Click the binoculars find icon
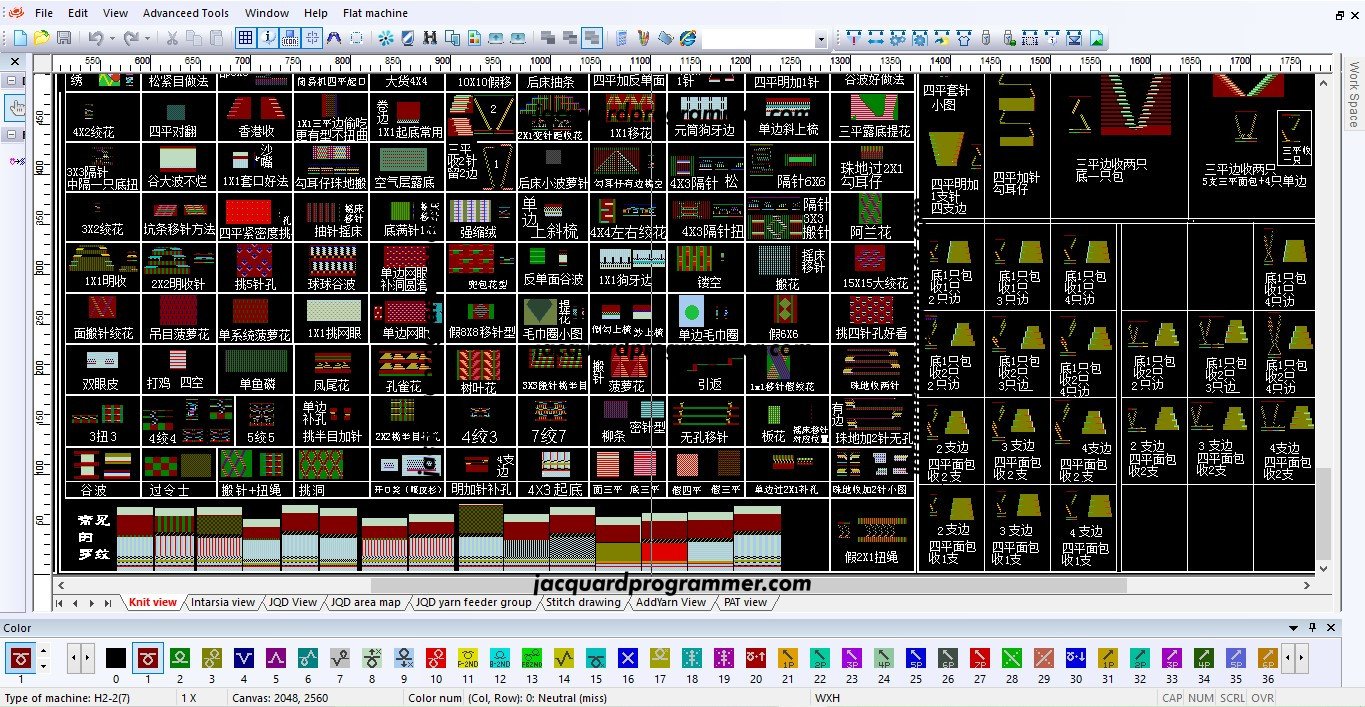 point(430,38)
